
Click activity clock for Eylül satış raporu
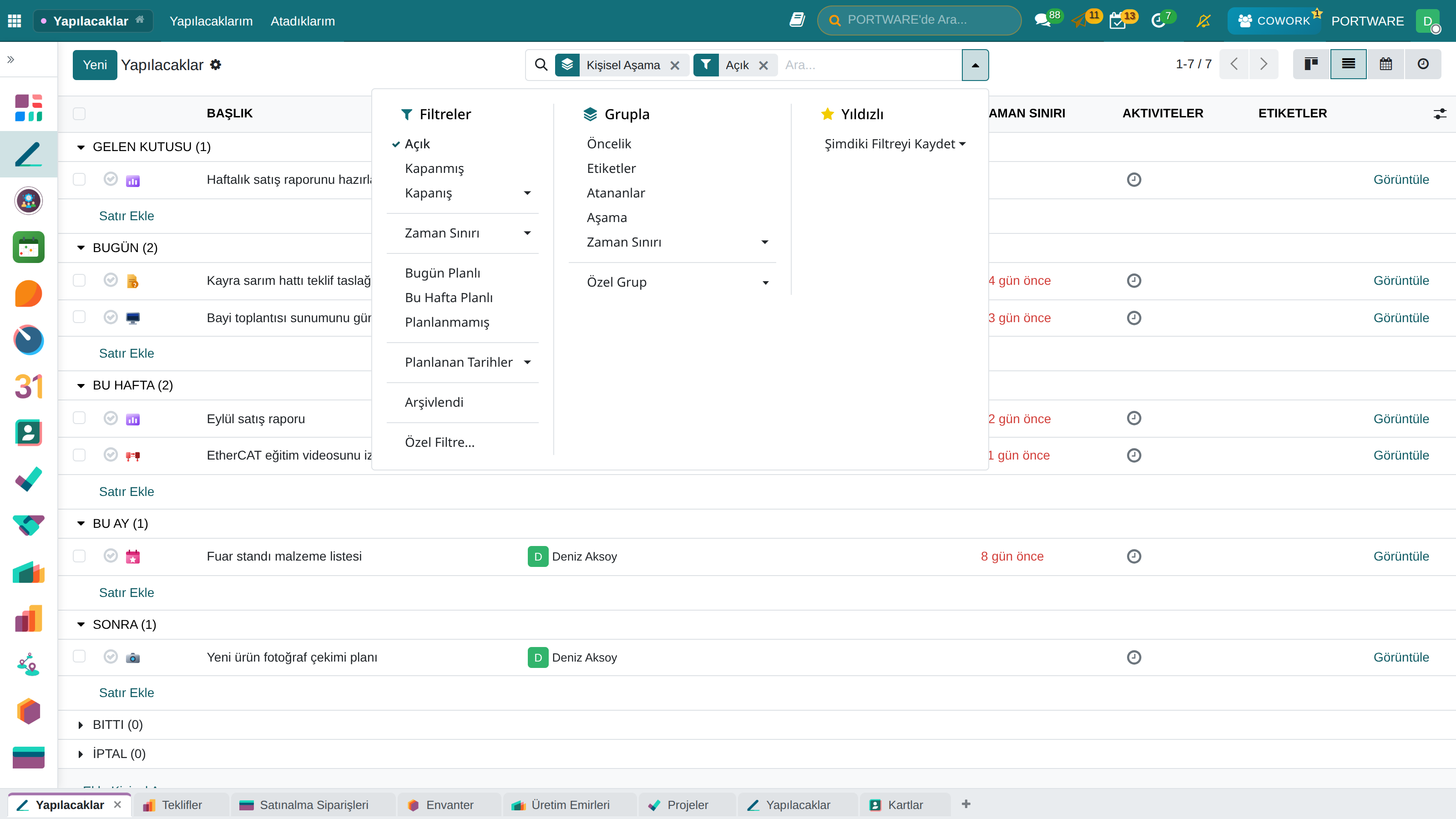tap(1134, 418)
